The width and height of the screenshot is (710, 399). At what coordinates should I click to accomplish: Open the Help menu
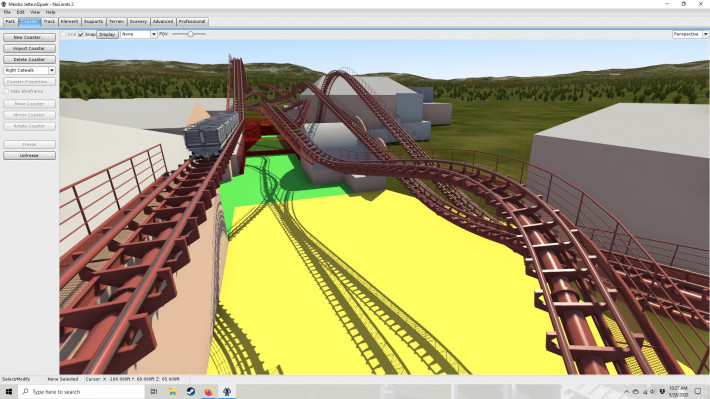point(50,12)
